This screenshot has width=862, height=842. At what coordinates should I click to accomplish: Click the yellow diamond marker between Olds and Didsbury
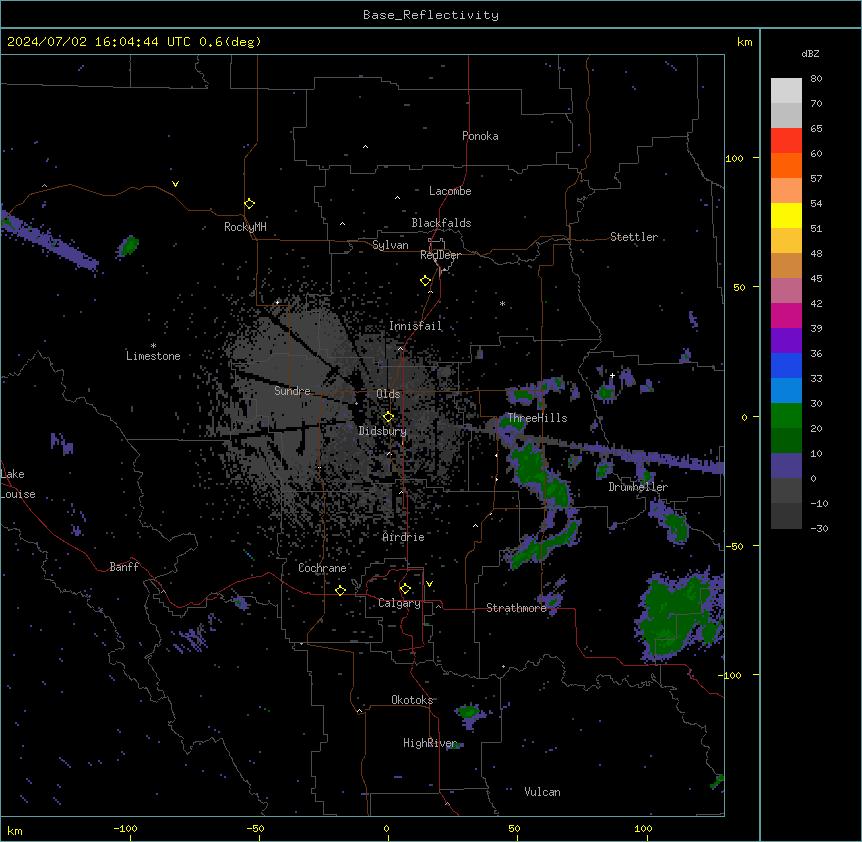pos(388,417)
